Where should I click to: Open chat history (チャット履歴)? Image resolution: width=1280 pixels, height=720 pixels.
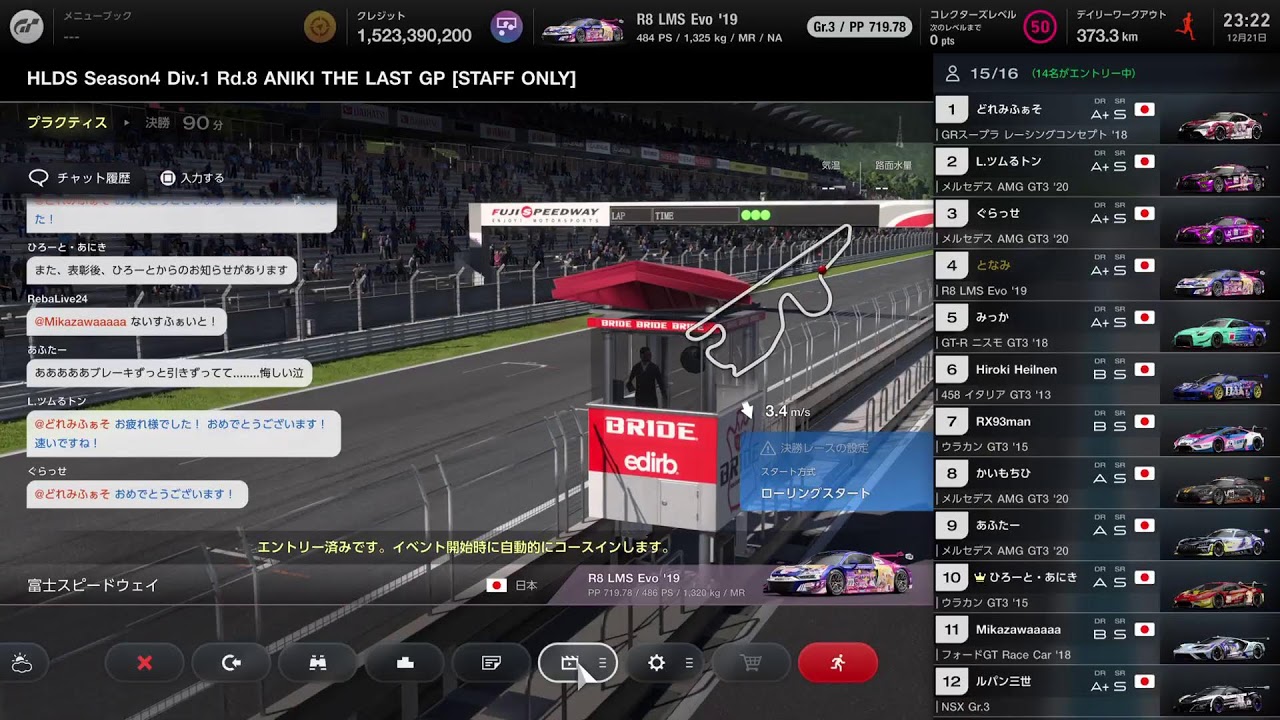pyautogui.click(x=80, y=178)
